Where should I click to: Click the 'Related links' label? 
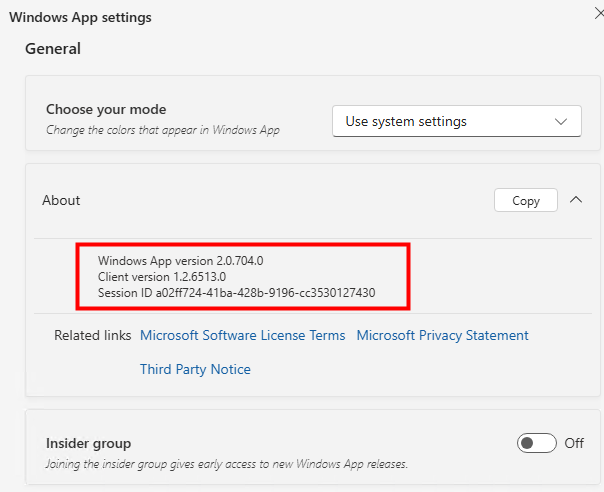click(92, 335)
